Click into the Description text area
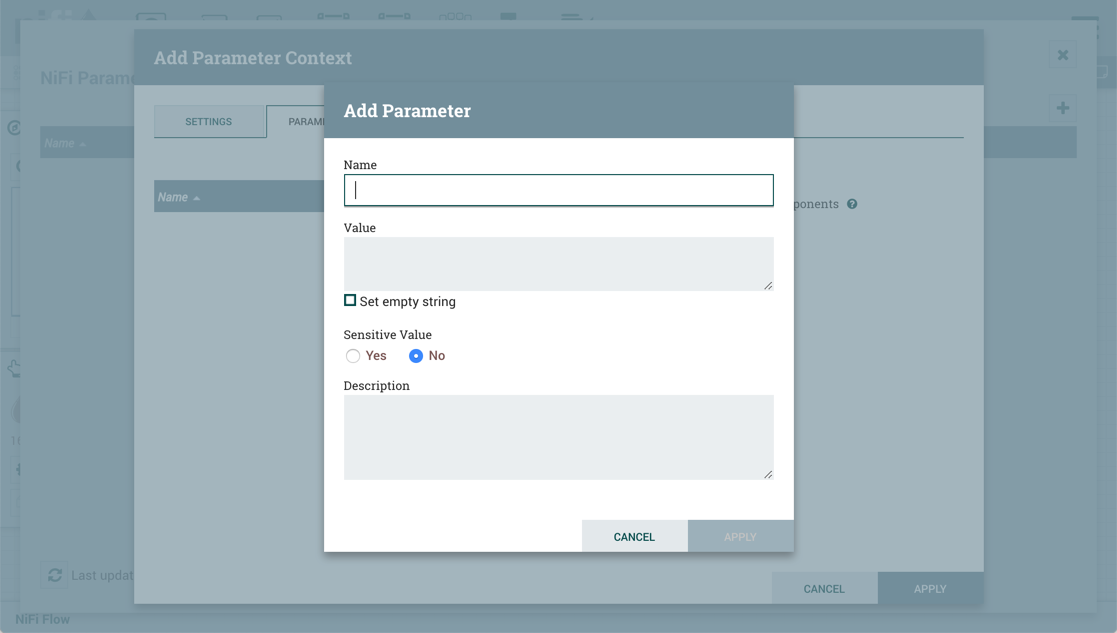The height and width of the screenshot is (633, 1117). [558, 437]
